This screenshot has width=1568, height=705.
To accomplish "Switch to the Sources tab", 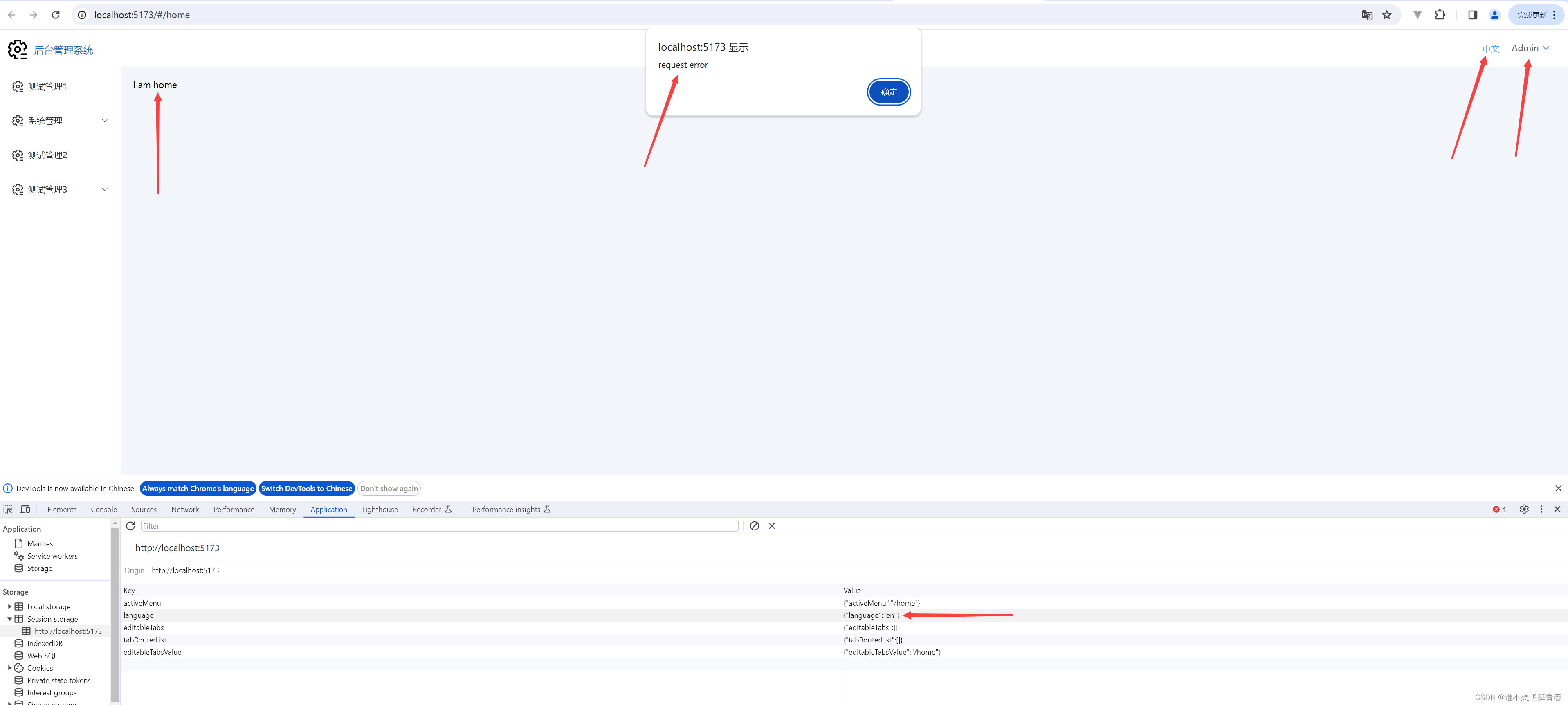I will click(x=144, y=509).
